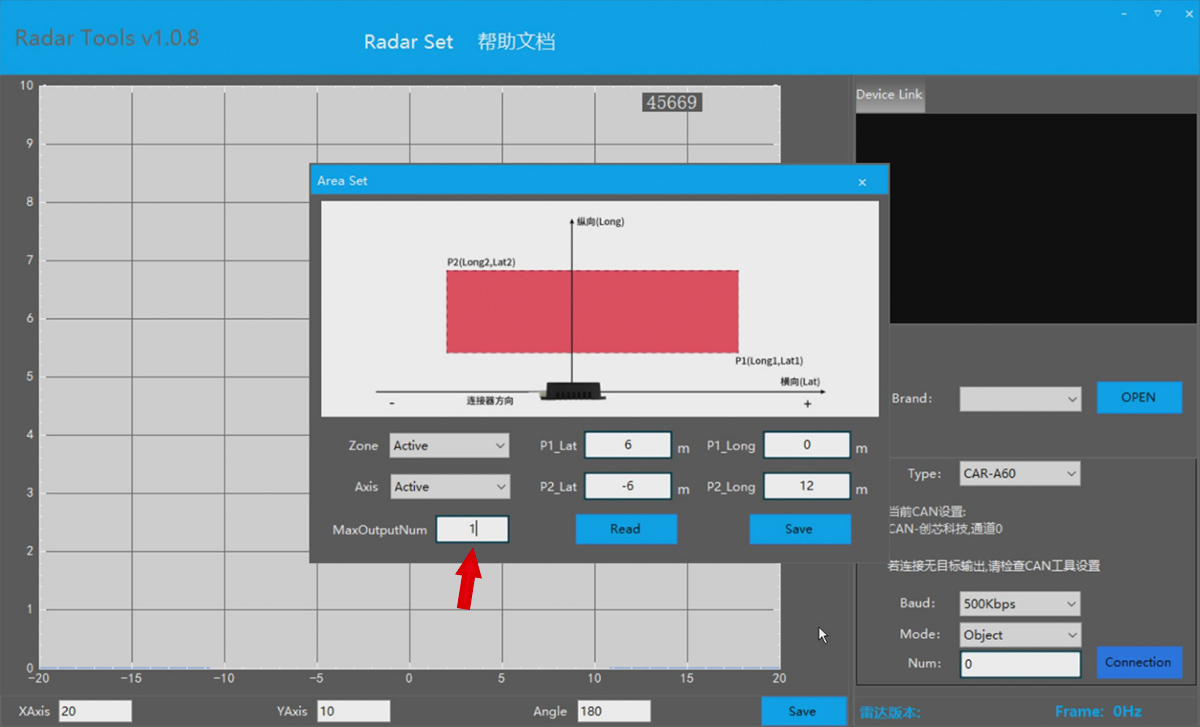Focus the MaxOutputNum text box

click(x=472, y=529)
